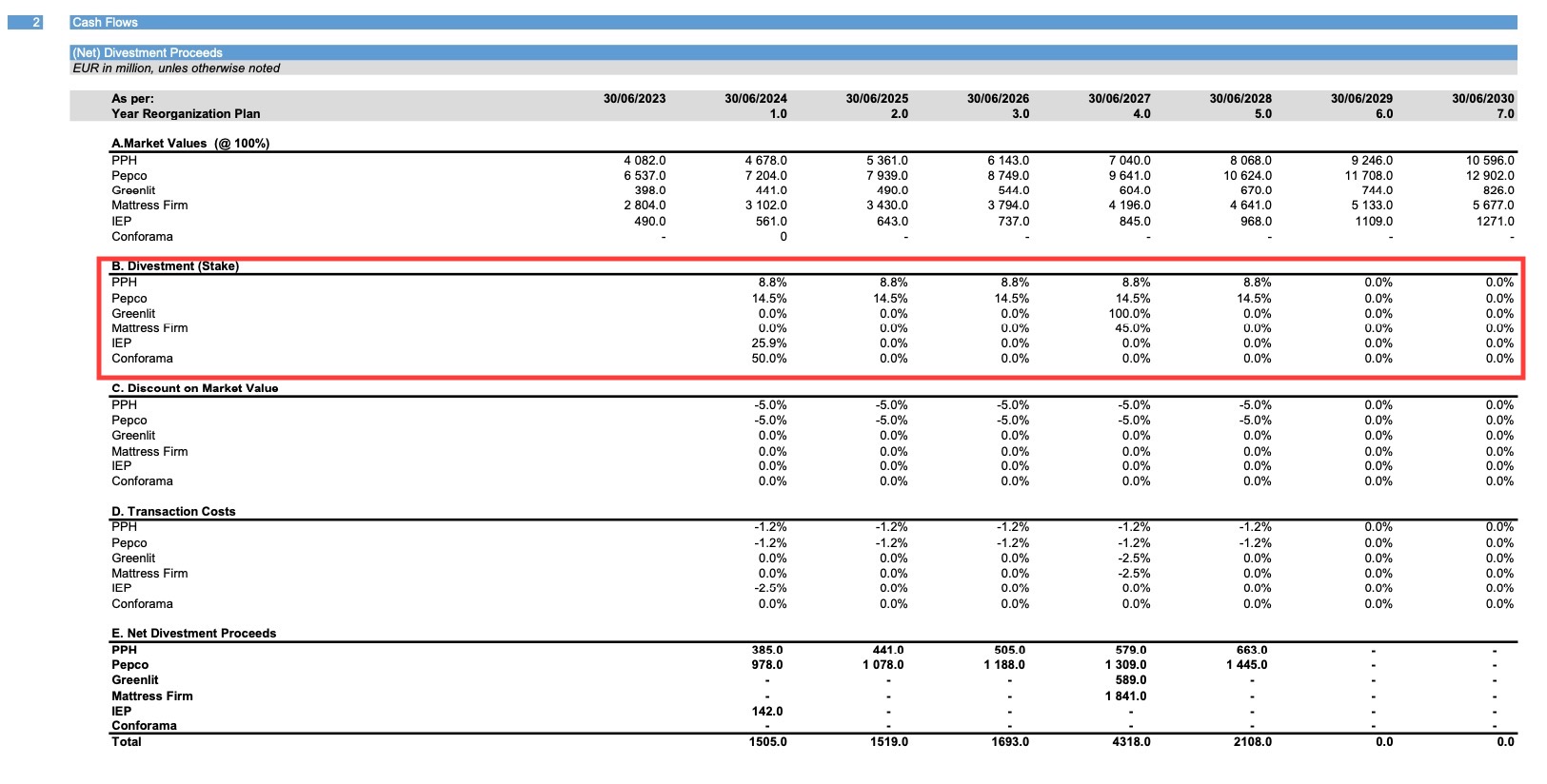1547x784 pixels.
Task: Select the "Year Reorganization Plan" row label
Action: pyautogui.click(x=186, y=113)
